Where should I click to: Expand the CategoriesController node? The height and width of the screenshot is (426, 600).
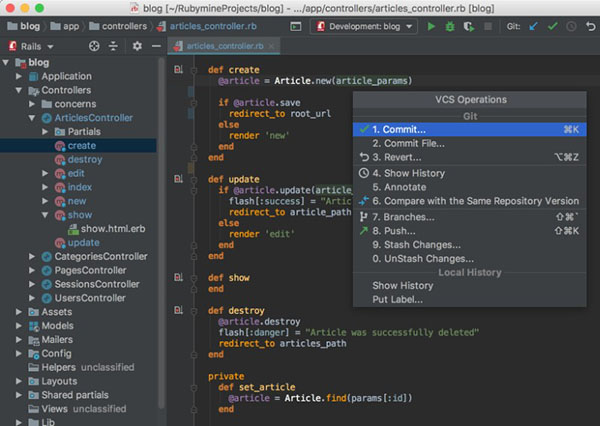click(x=32, y=256)
